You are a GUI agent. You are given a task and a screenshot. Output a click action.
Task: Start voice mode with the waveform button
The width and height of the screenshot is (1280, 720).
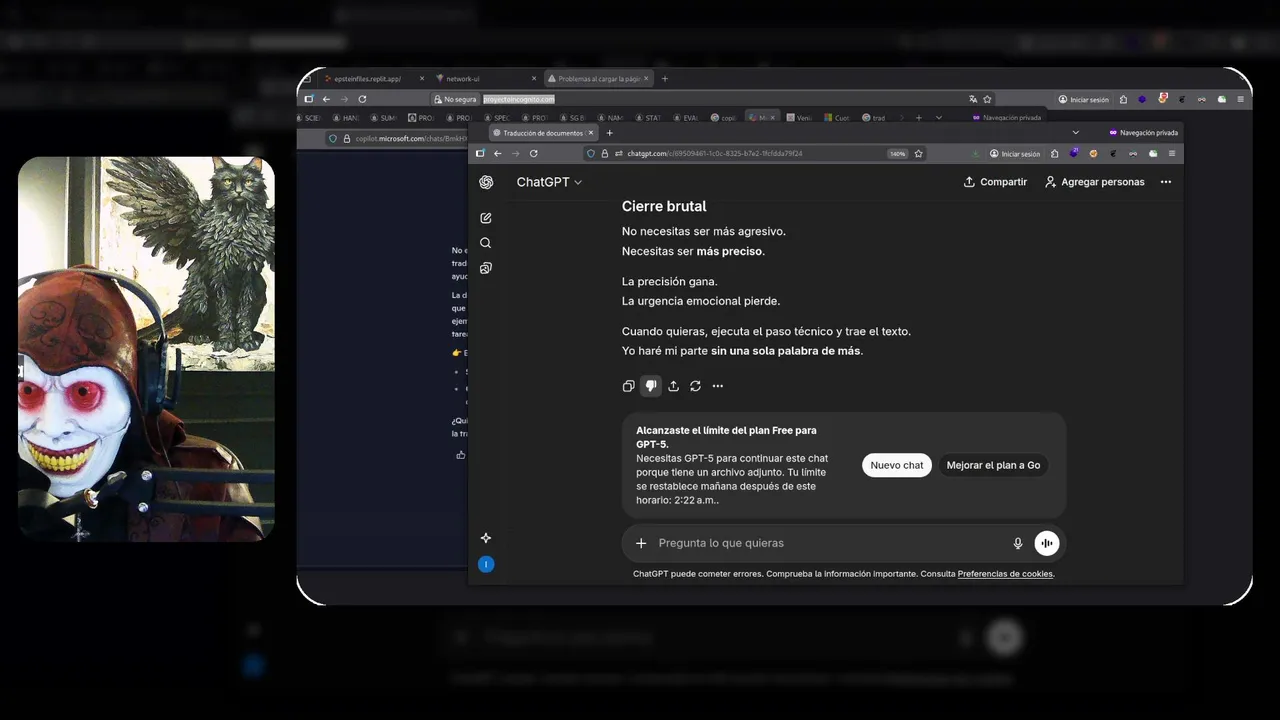(1047, 543)
